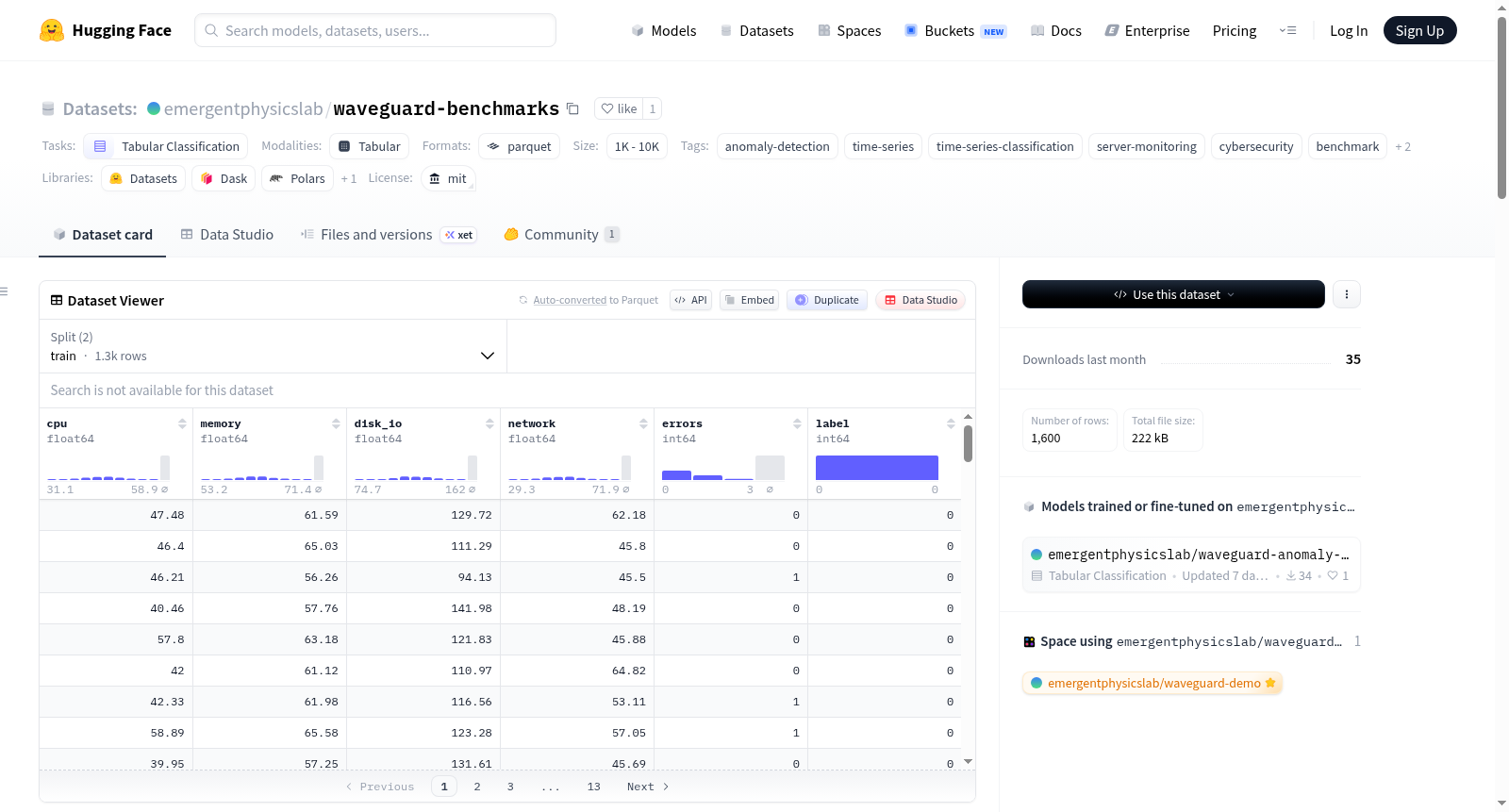Open the waveguard-anomaly model card
1509x812 pixels.
coord(1191,564)
